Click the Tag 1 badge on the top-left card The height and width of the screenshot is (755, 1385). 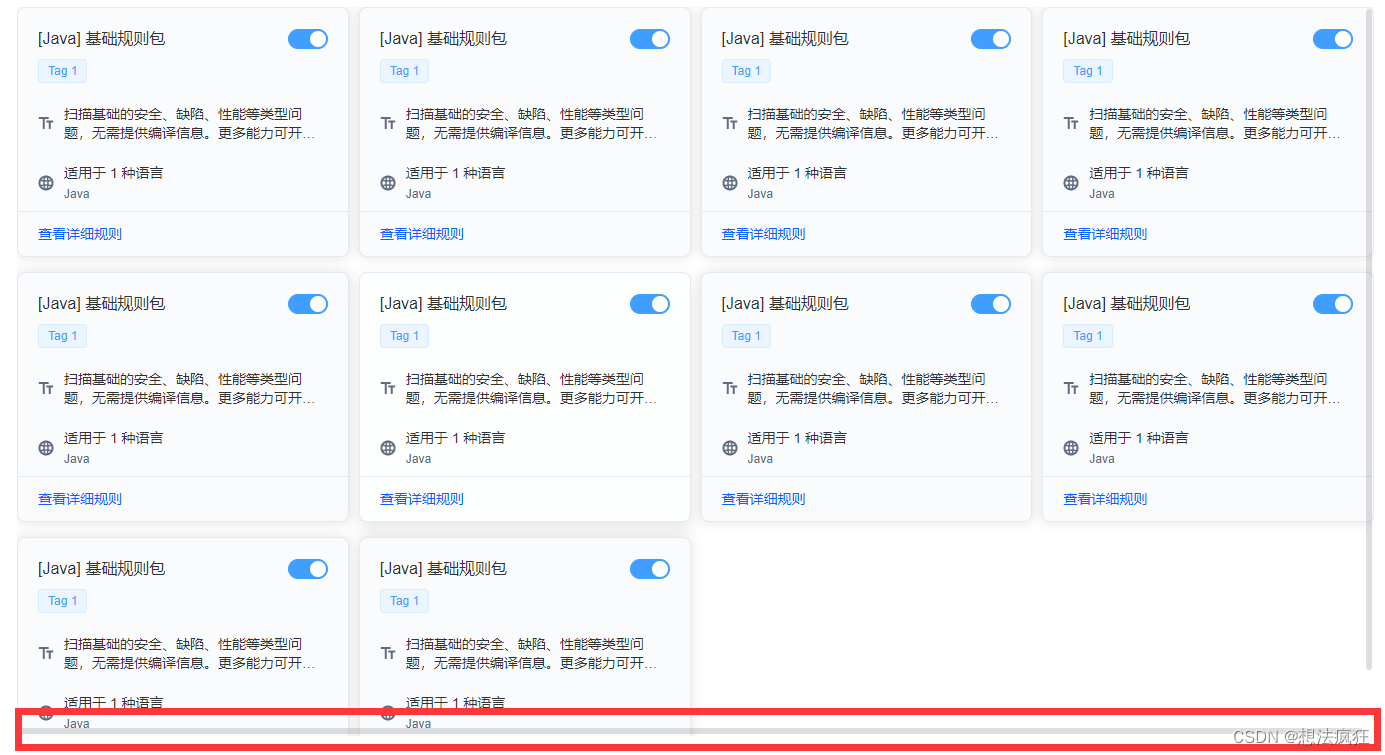(x=62, y=71)
